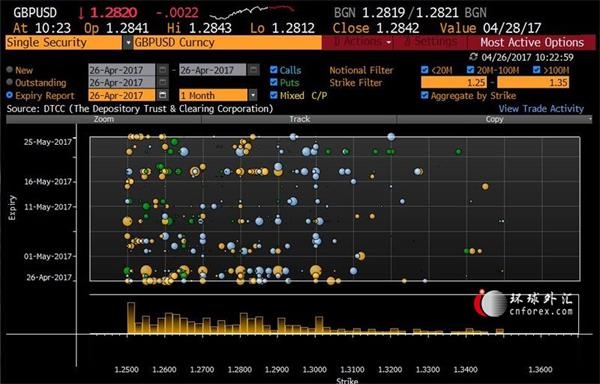Uncheck the Calls checkbox
The height and width of the screenshot is (384, 600).
pyautogui.click(x=274, y=70)
